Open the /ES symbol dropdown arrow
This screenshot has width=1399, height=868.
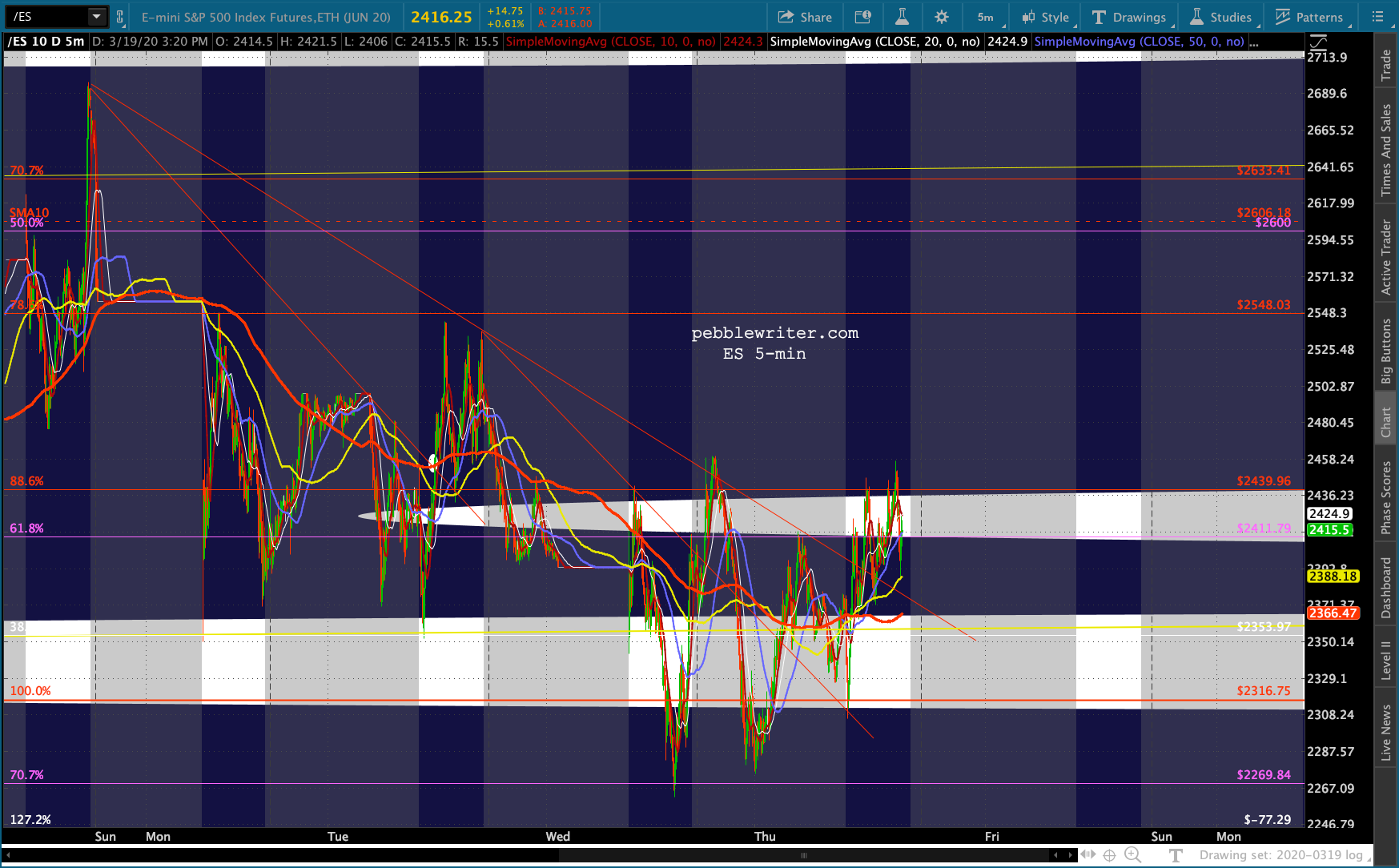coord(96,17)
